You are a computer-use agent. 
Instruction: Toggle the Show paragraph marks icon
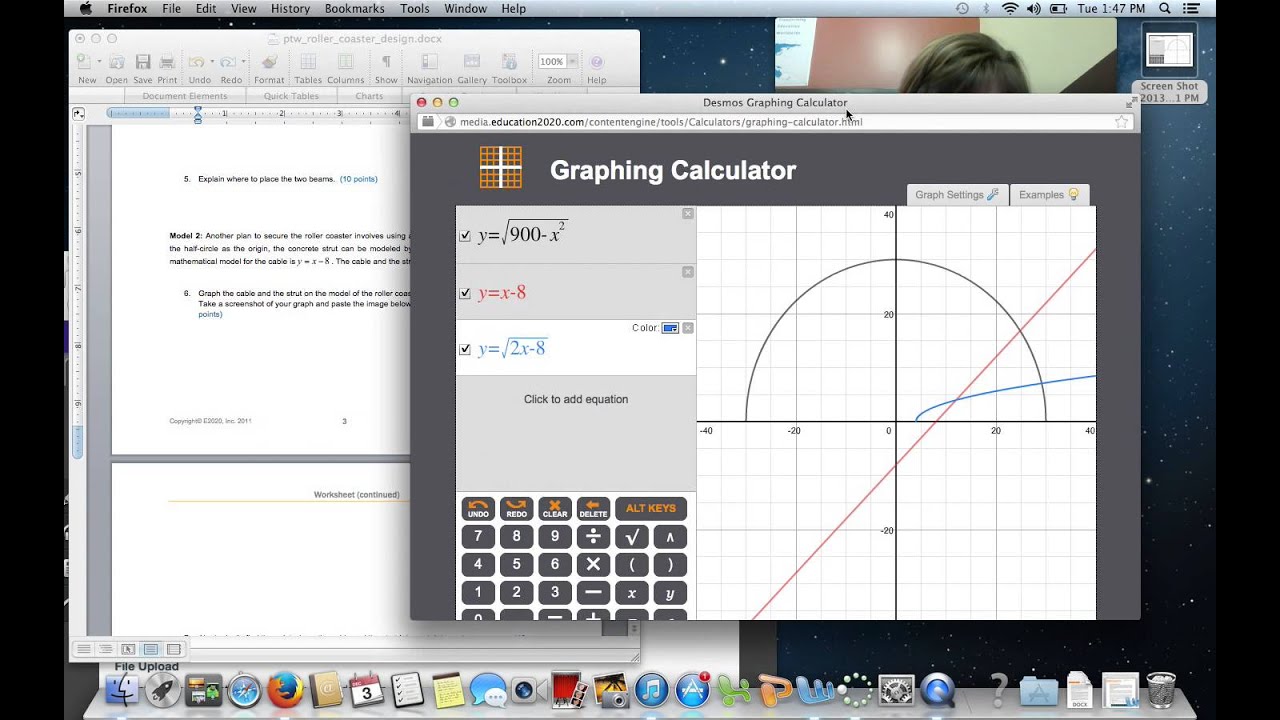[386, 63]
